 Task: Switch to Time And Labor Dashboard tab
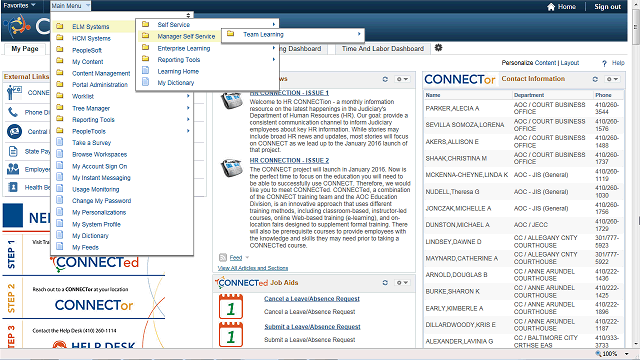[x=382, y=49]
